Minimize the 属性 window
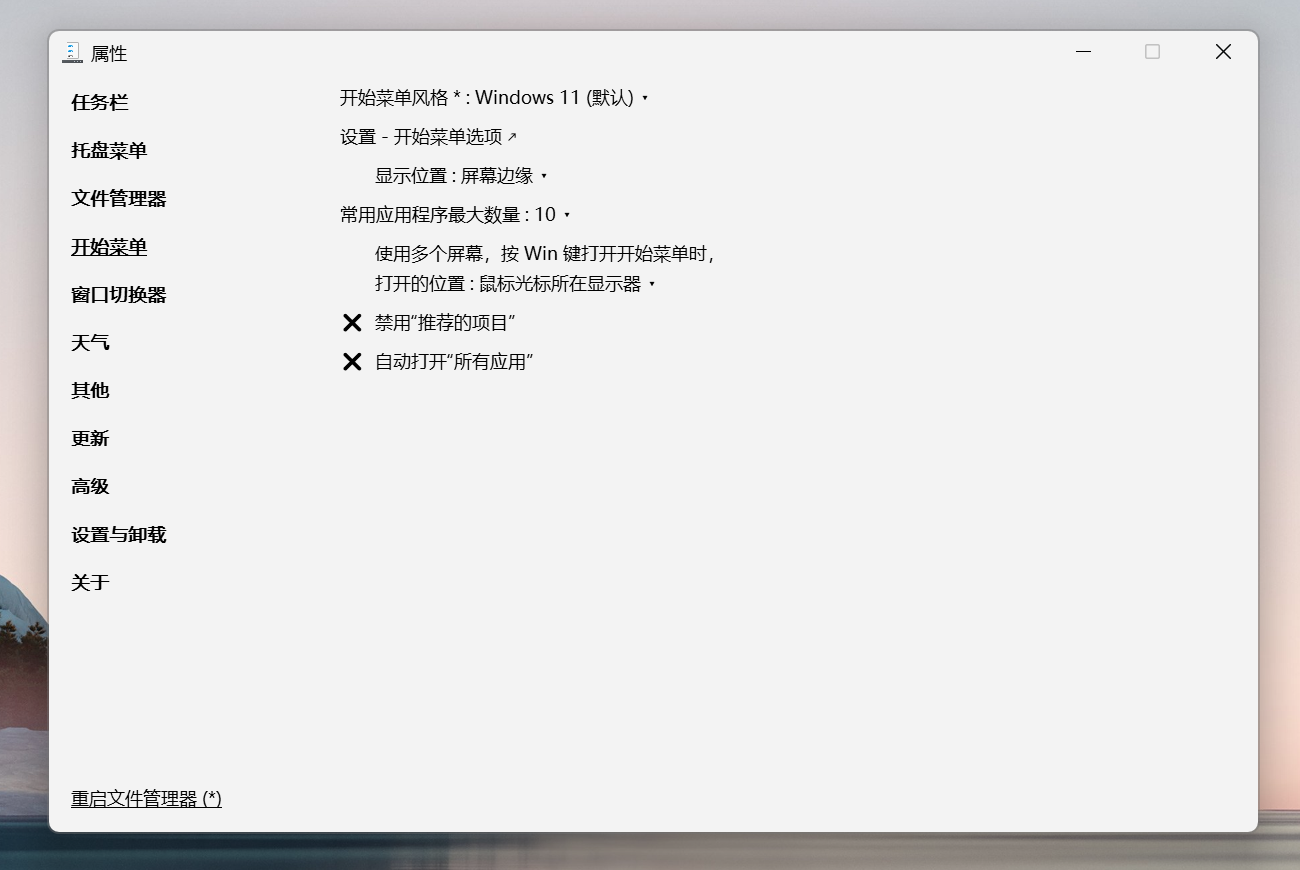Image resolution: width=1300 pixels, height=870 pixels. point(1083,52)
